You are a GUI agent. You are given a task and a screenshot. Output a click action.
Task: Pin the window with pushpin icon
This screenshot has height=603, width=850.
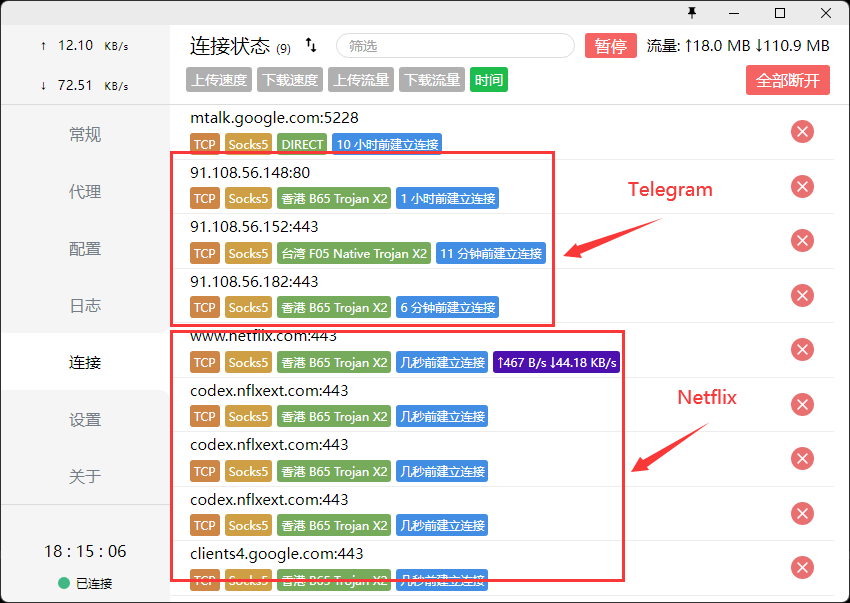[x=691, y=12]
